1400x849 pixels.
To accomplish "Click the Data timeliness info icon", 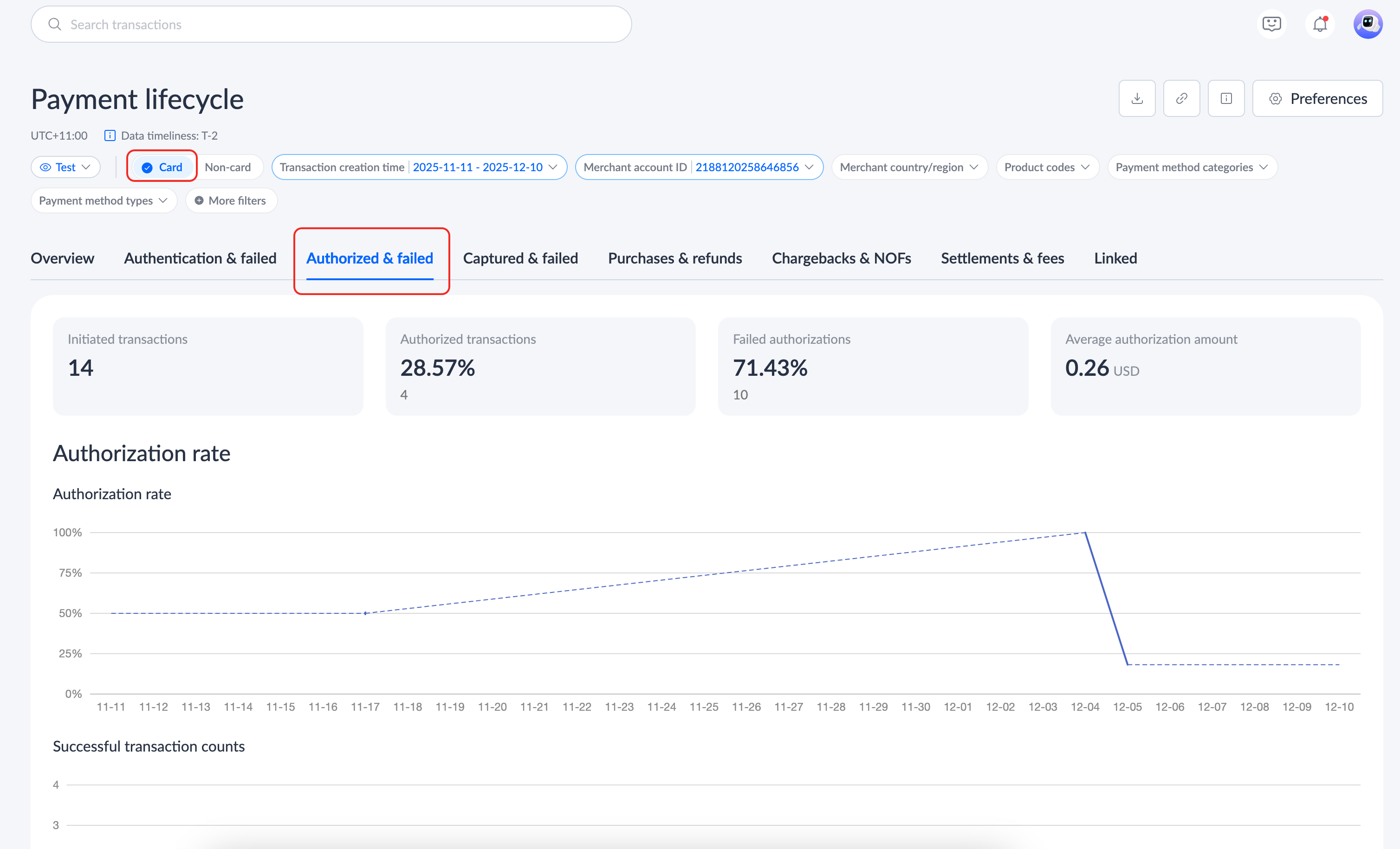I will coord(110,136).
